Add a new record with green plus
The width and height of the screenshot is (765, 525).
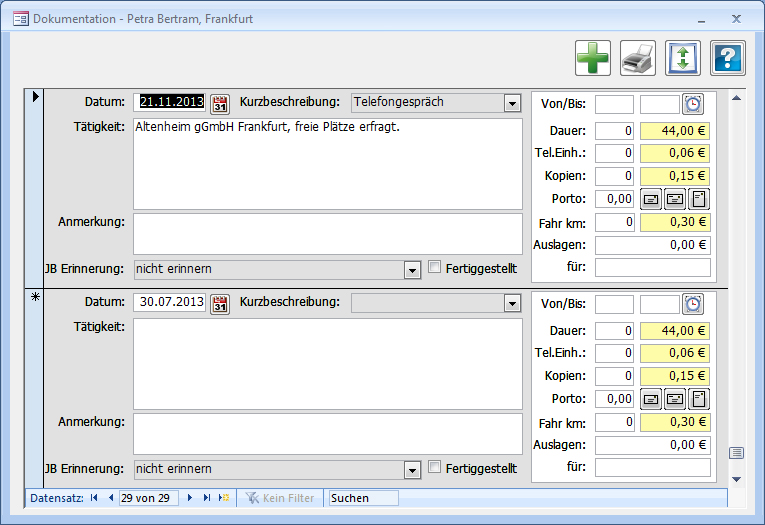593,58
